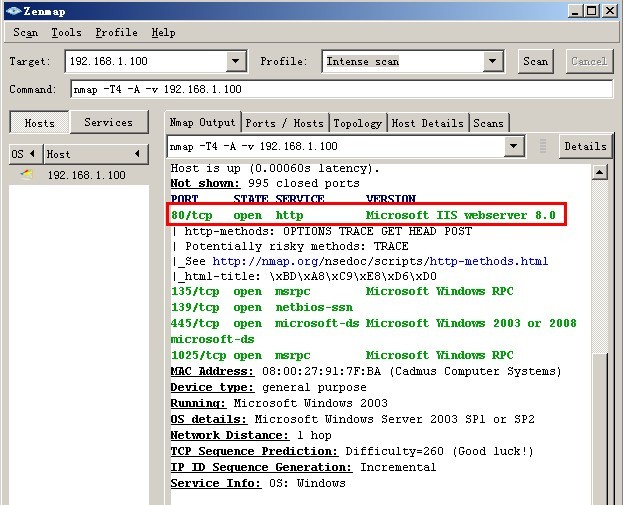The image size is (623, 505).
Task: Click the Service Info OS Windows line
Action: point(258,483)
